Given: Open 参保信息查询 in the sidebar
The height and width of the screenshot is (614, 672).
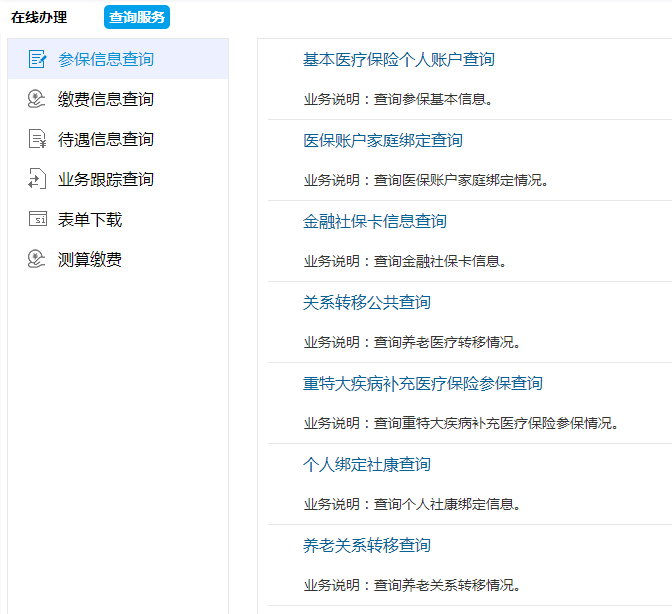Looking at the screenshot, I should point(118,59).
